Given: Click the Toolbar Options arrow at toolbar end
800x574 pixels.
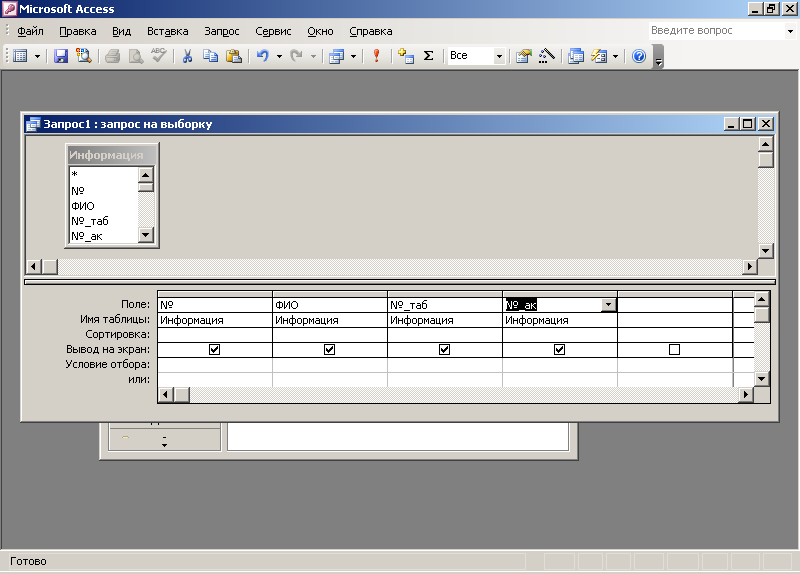Looking at the screenshot, I should [659, 56].
